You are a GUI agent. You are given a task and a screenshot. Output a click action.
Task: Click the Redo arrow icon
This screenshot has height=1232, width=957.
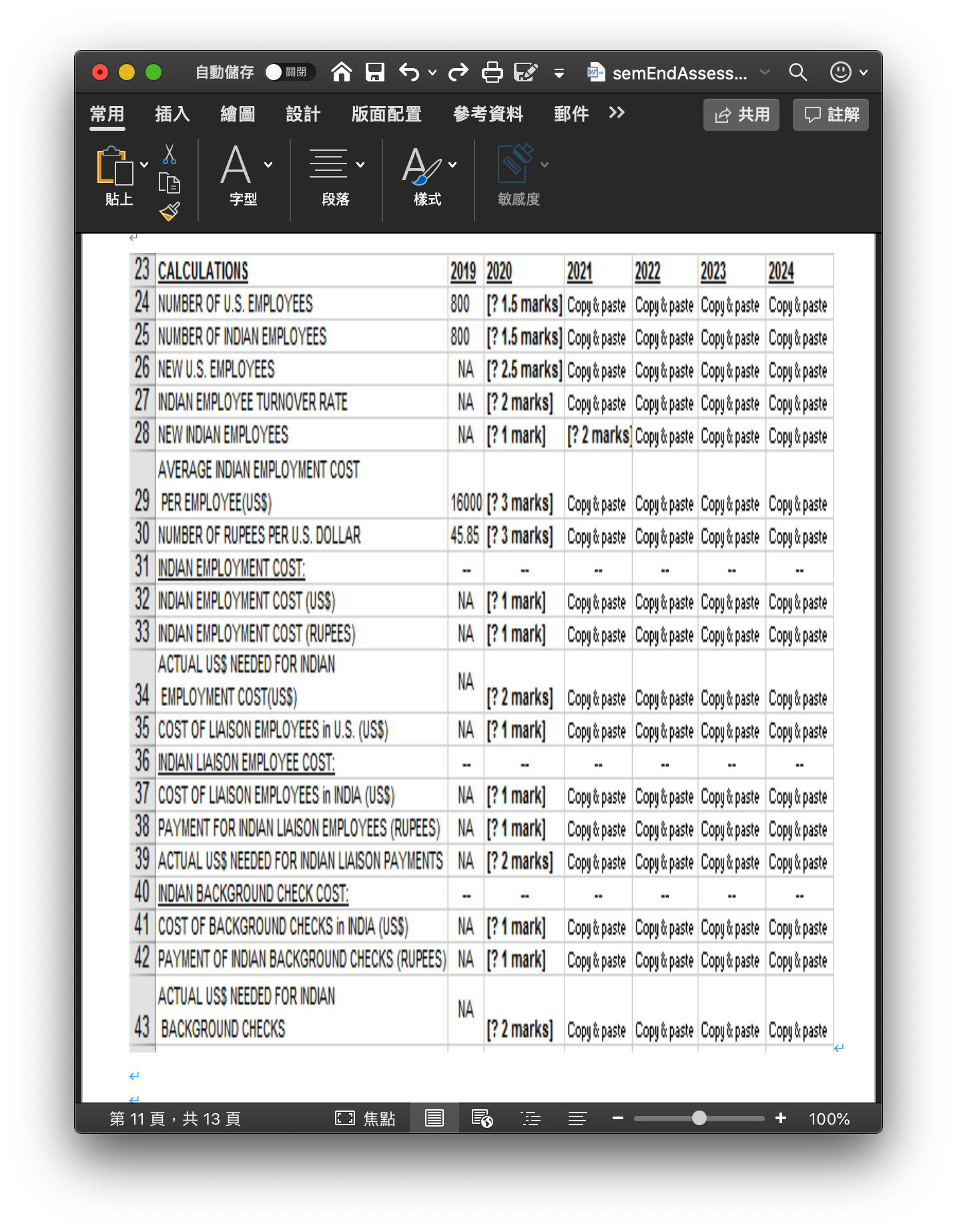[458, 72]
